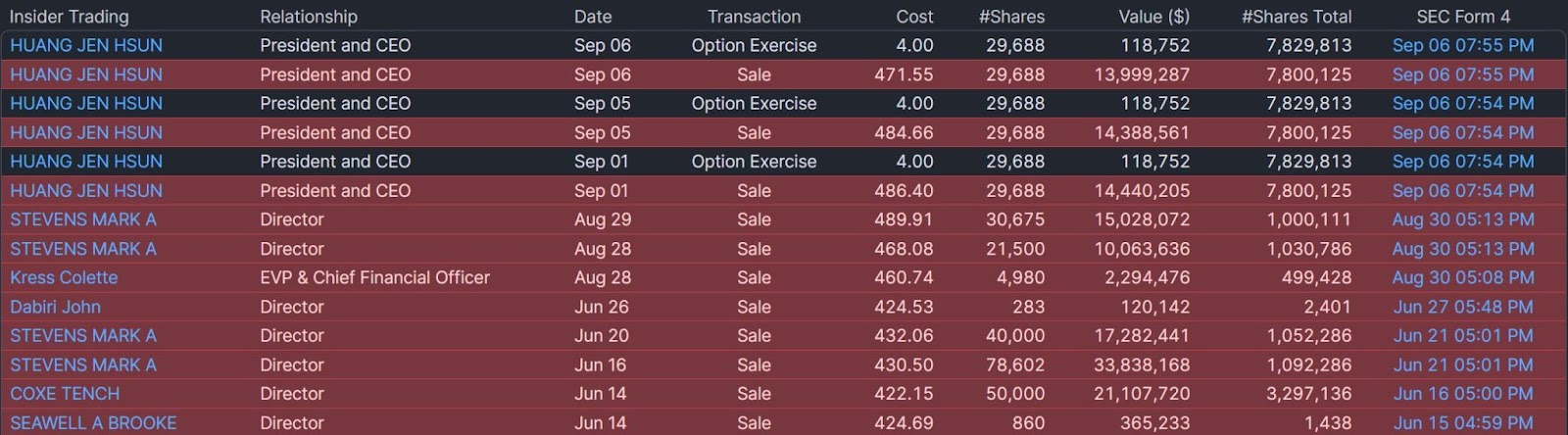
Task: Open the Jun 15 04:59 PM filing link
Action: tap(1462, 422)
